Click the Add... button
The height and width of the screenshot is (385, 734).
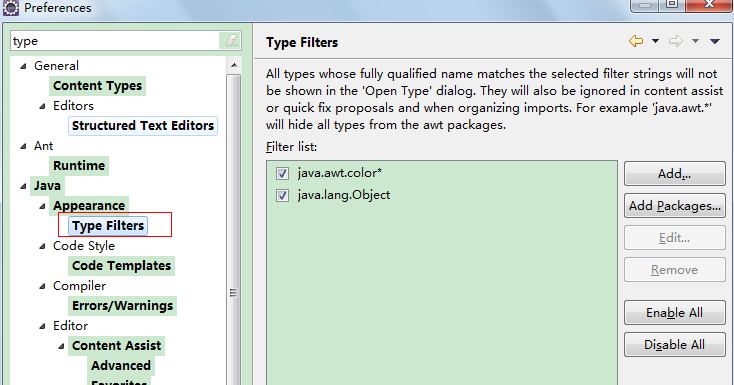(x=675, y=174)
